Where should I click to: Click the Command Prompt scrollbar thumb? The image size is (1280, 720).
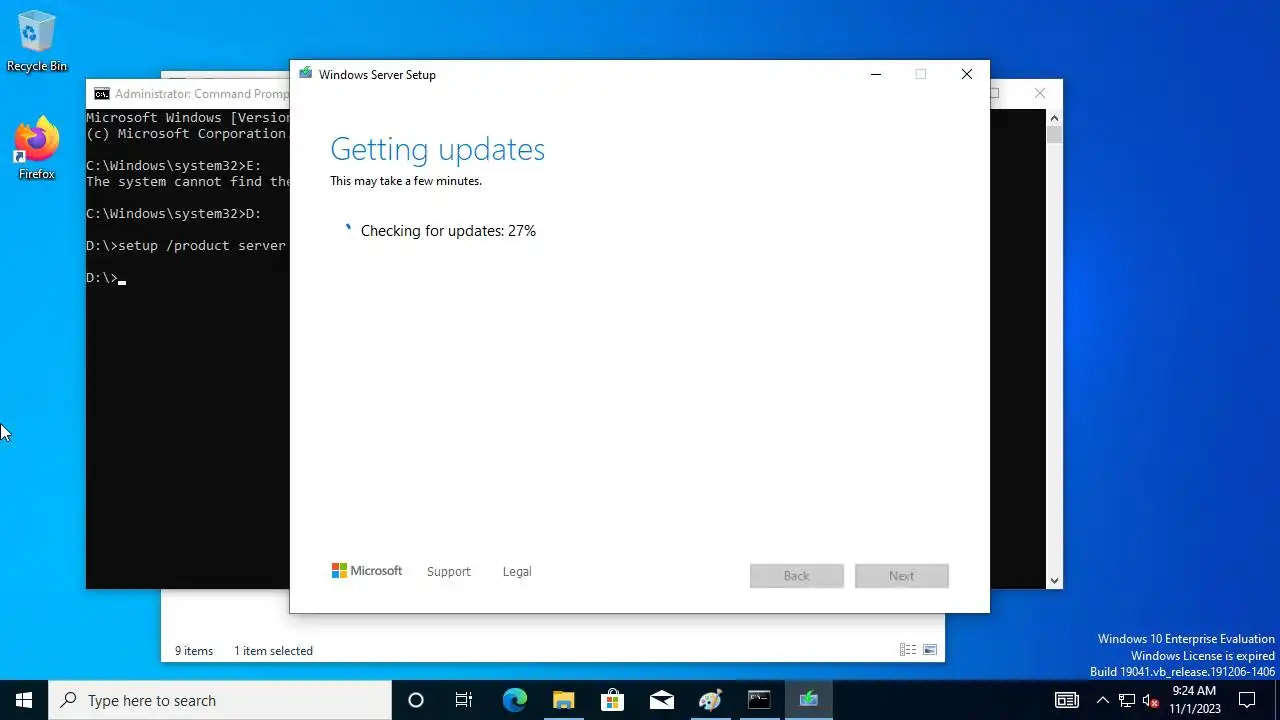[1054, 135]
